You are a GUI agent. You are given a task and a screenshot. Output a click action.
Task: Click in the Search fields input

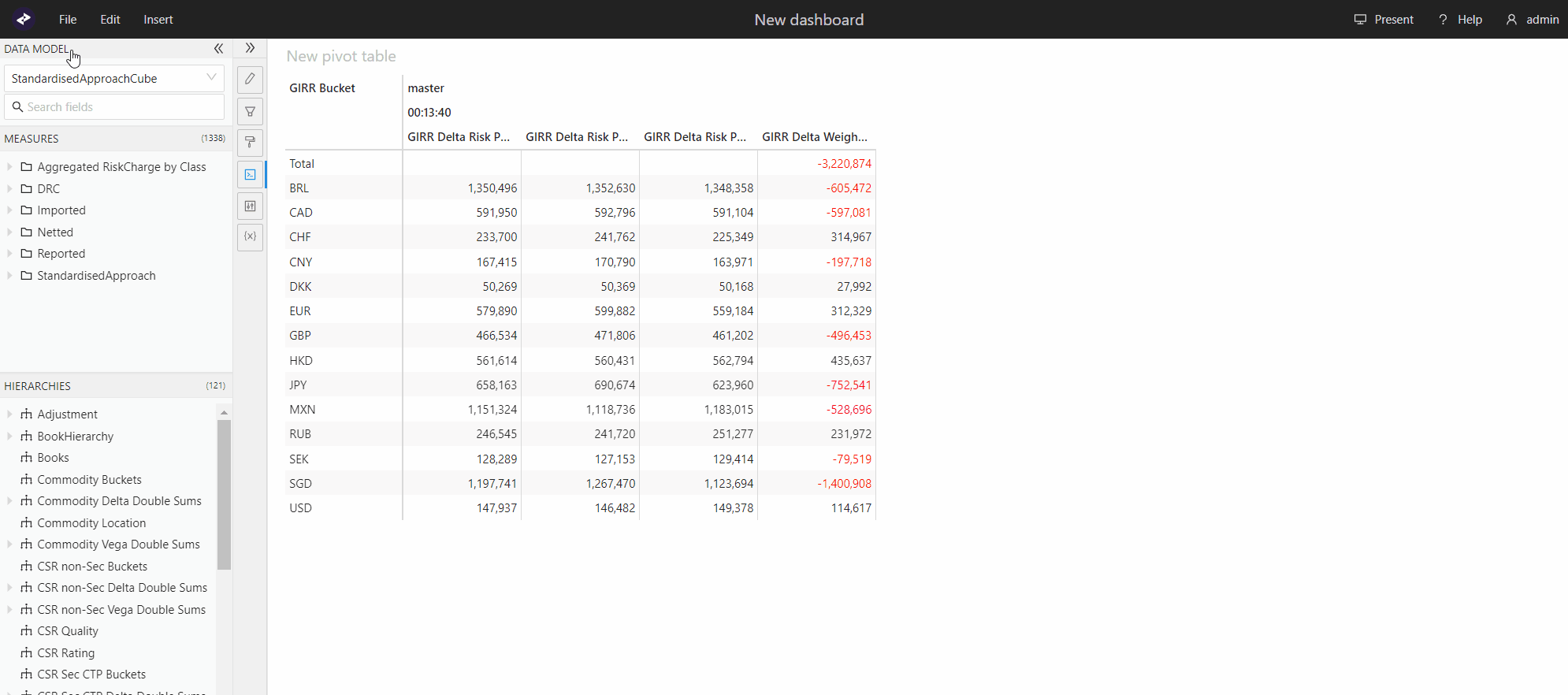114,107
